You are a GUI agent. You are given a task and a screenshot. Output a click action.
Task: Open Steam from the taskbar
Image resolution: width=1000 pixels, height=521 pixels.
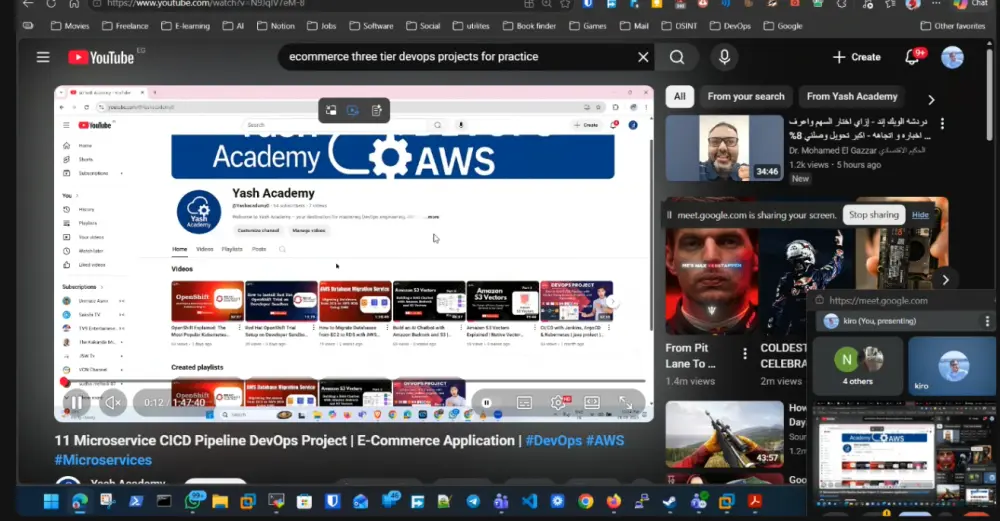[670, 502]
